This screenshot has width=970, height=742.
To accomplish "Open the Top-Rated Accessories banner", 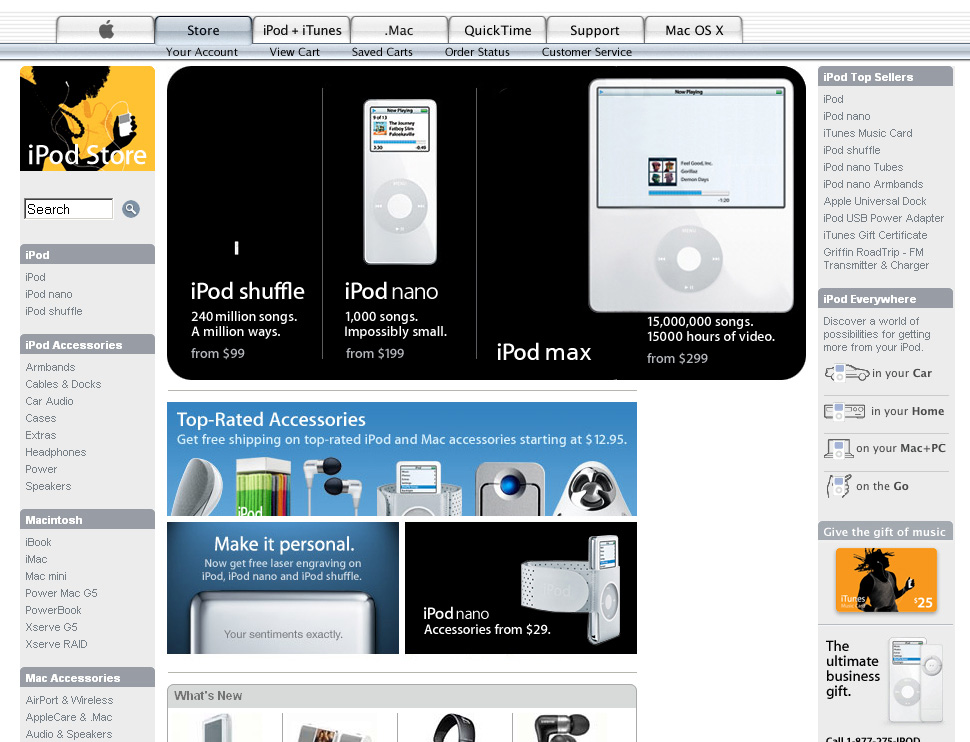I will click(x=401, y=459).
